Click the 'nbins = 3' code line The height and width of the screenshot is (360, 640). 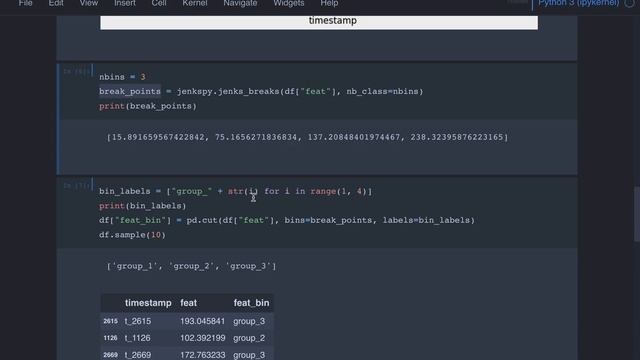tap(122, 77)
